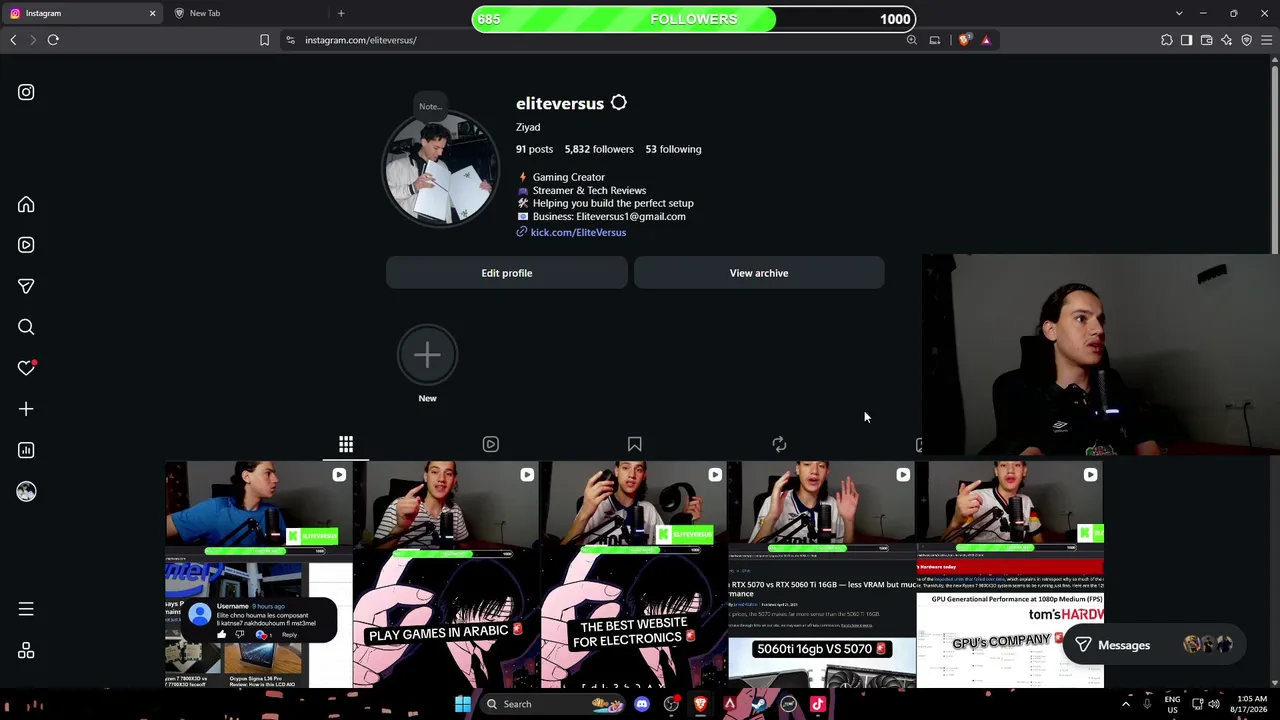Viewport: 1280px width, 720px height.
Task: Open the Brave VPN shield icon
Action: click(1246, 40)
